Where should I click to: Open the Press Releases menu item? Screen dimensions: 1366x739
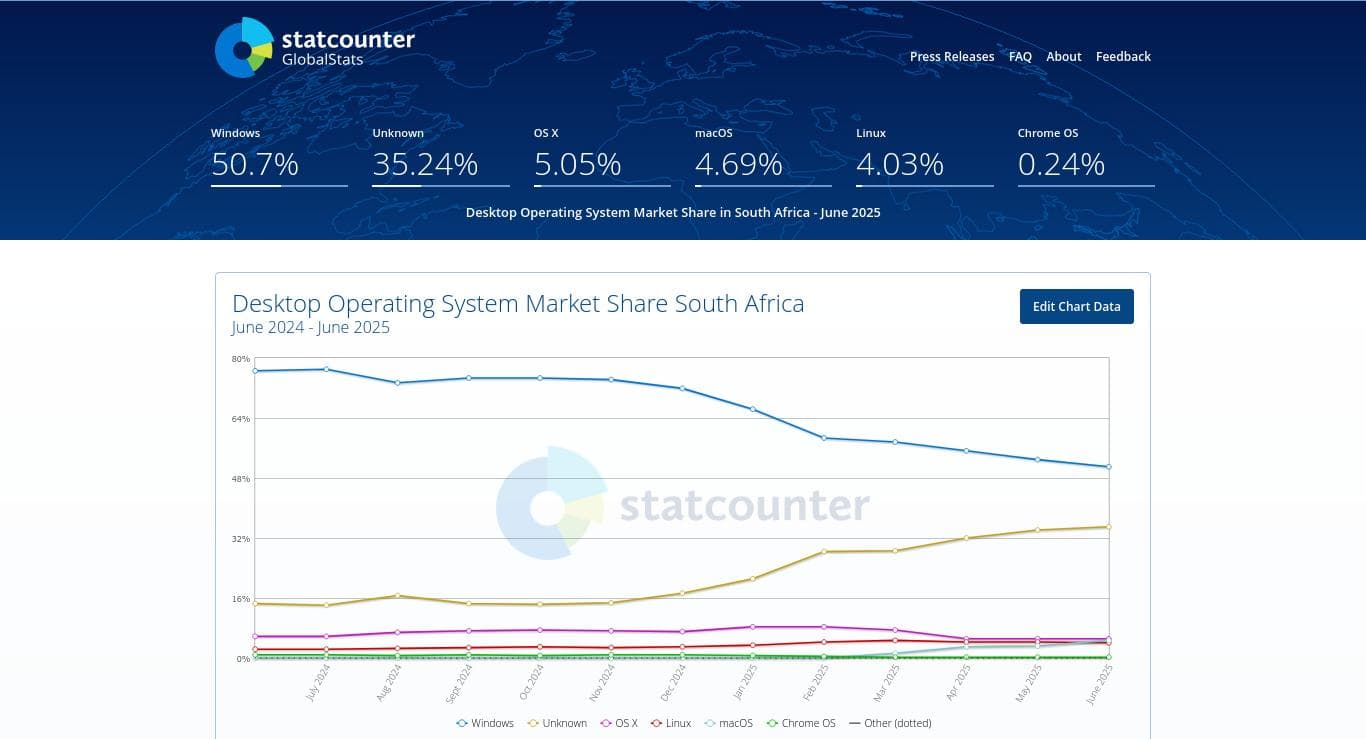point(952,57)
